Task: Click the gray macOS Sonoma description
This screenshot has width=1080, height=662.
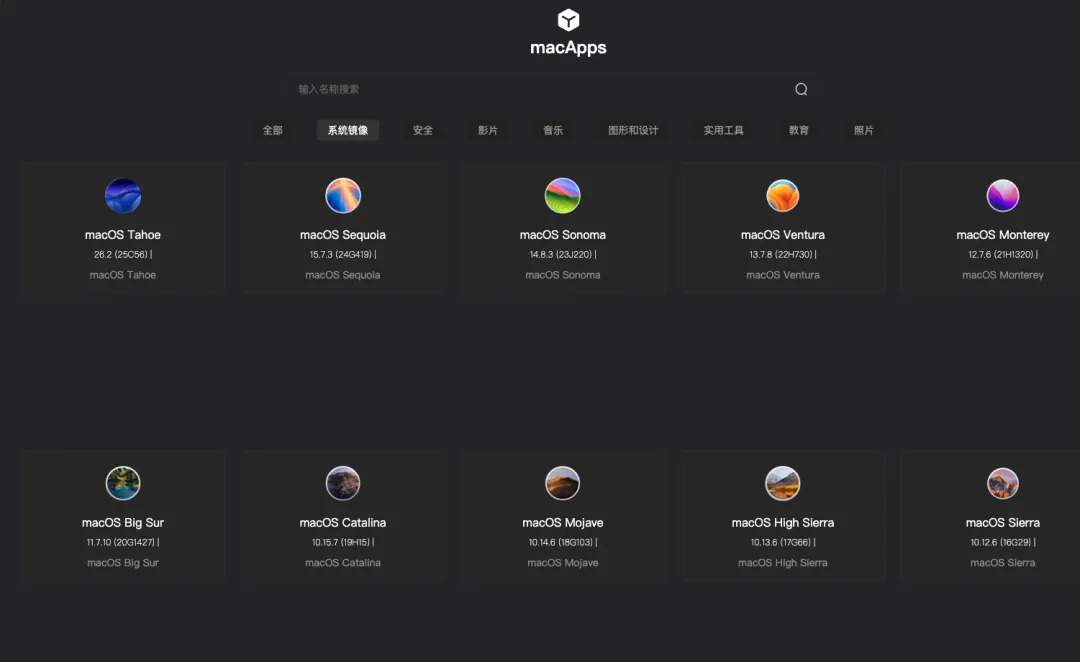Action: 563,275
